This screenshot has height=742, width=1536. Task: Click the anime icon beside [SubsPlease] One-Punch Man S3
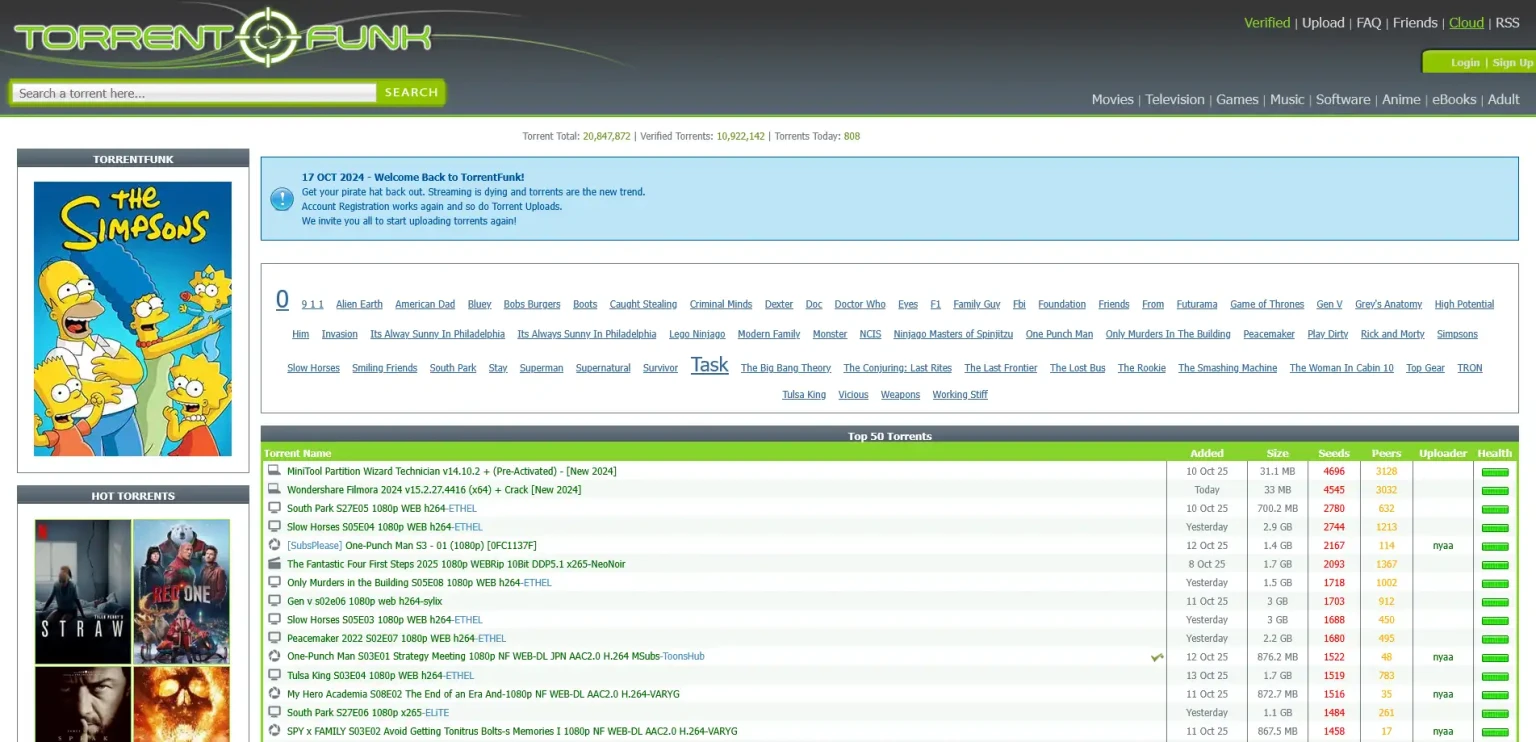274,545
